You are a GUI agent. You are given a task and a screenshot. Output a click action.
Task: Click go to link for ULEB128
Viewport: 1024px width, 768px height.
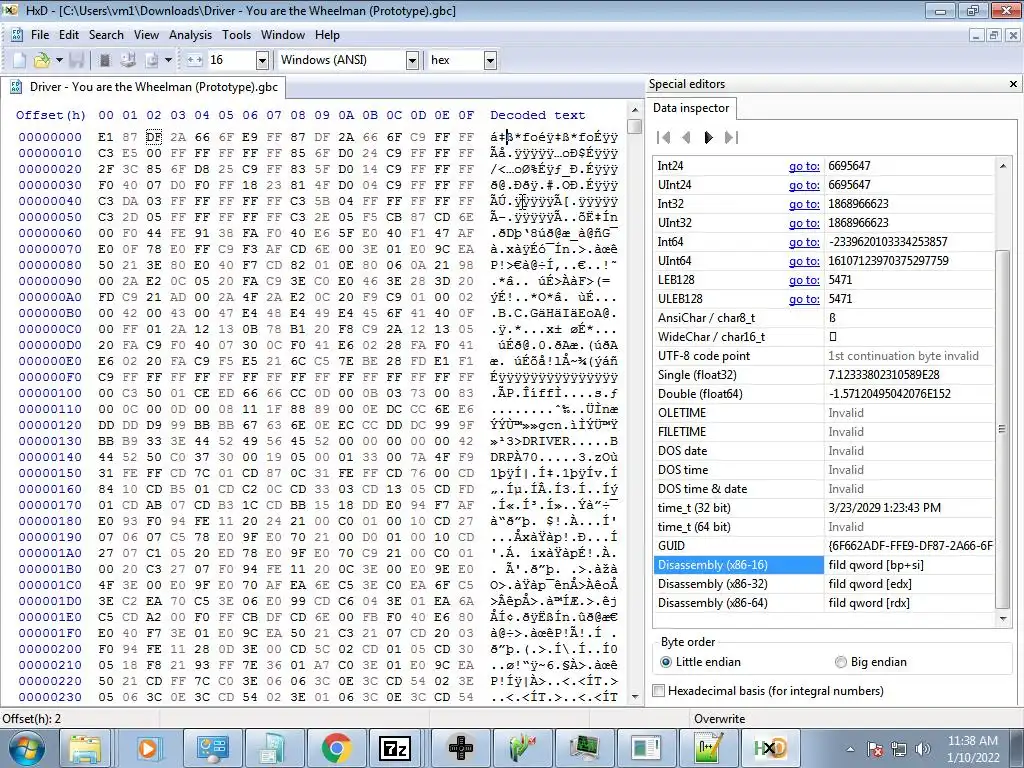tap(804, 298)
